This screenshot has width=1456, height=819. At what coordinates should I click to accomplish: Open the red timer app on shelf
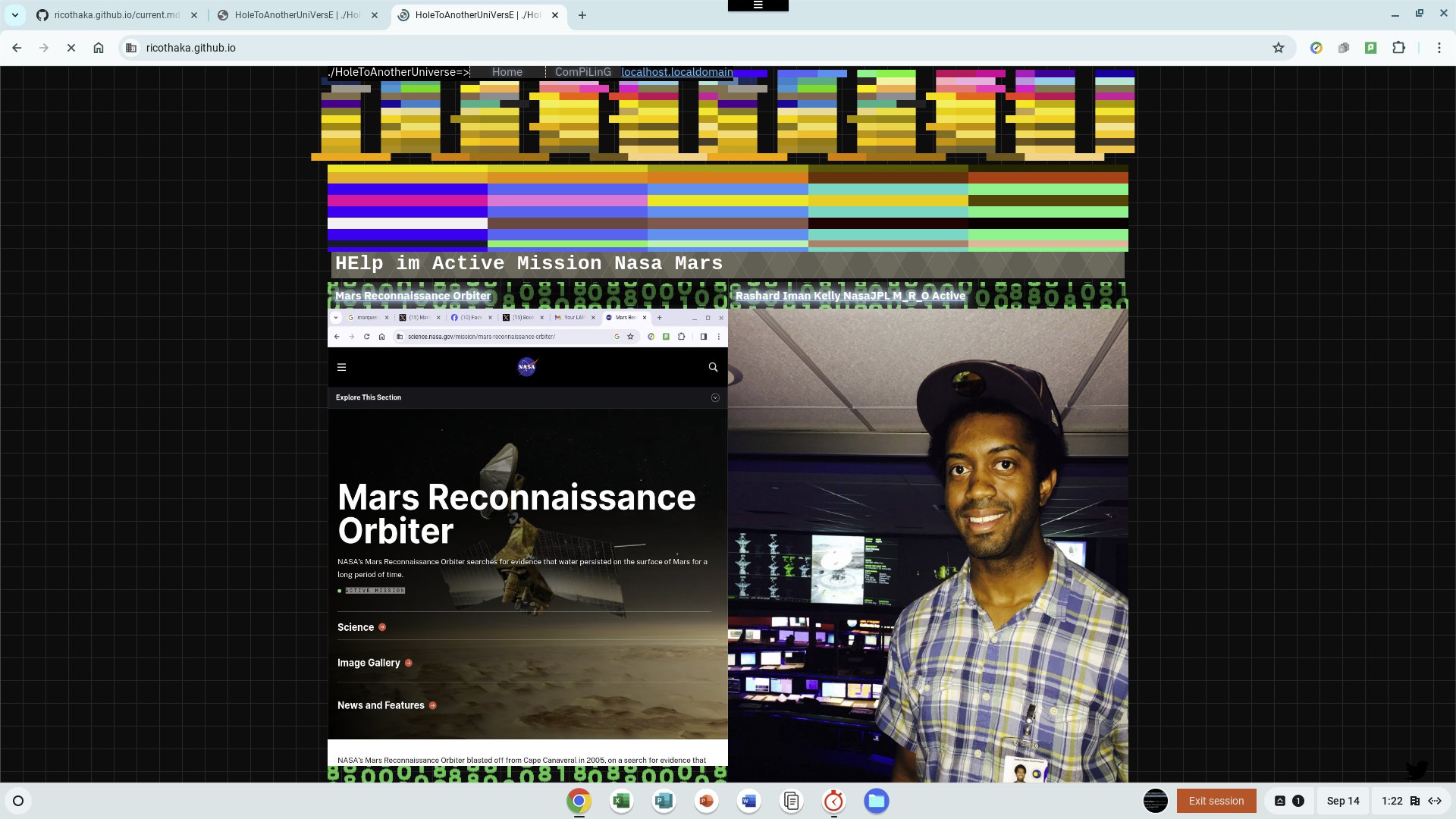(833, 801)
